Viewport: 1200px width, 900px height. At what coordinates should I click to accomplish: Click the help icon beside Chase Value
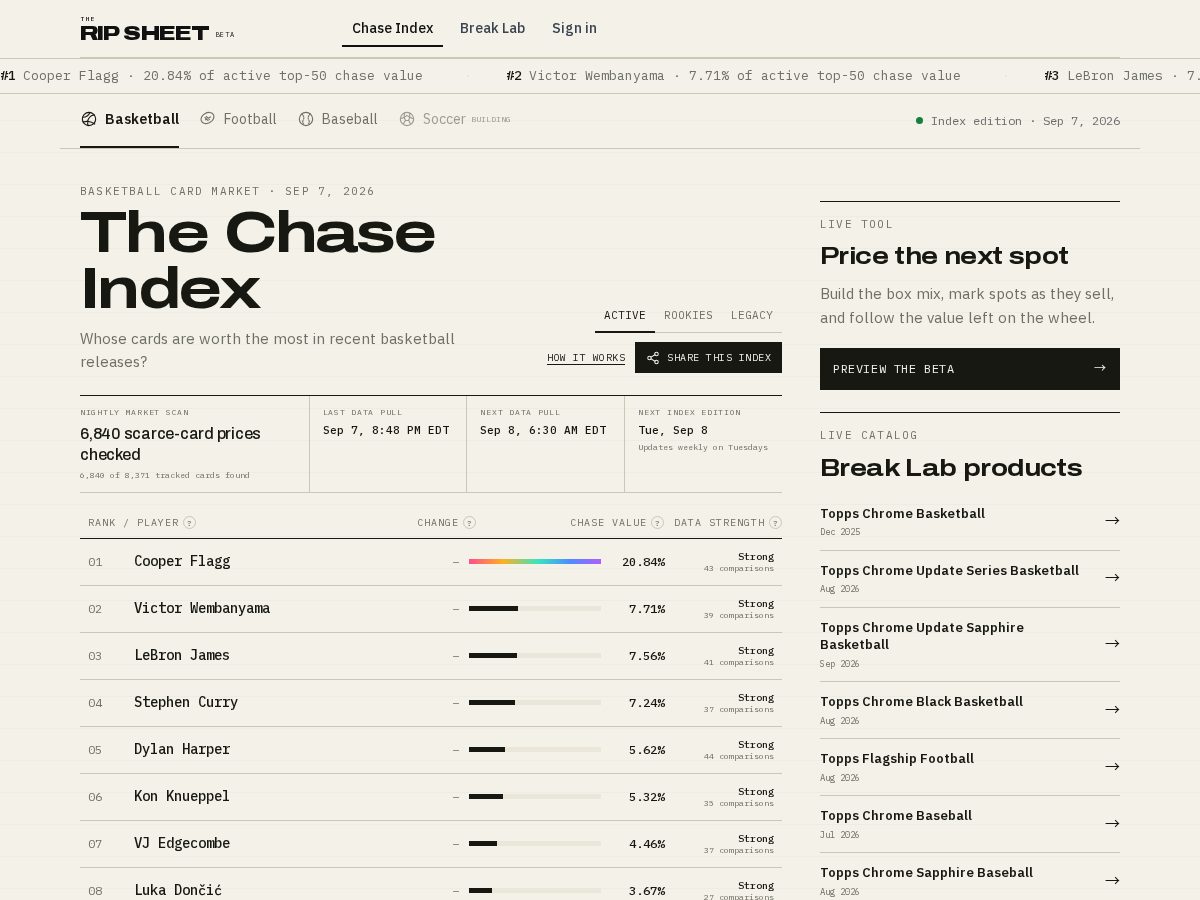[657, 523]
